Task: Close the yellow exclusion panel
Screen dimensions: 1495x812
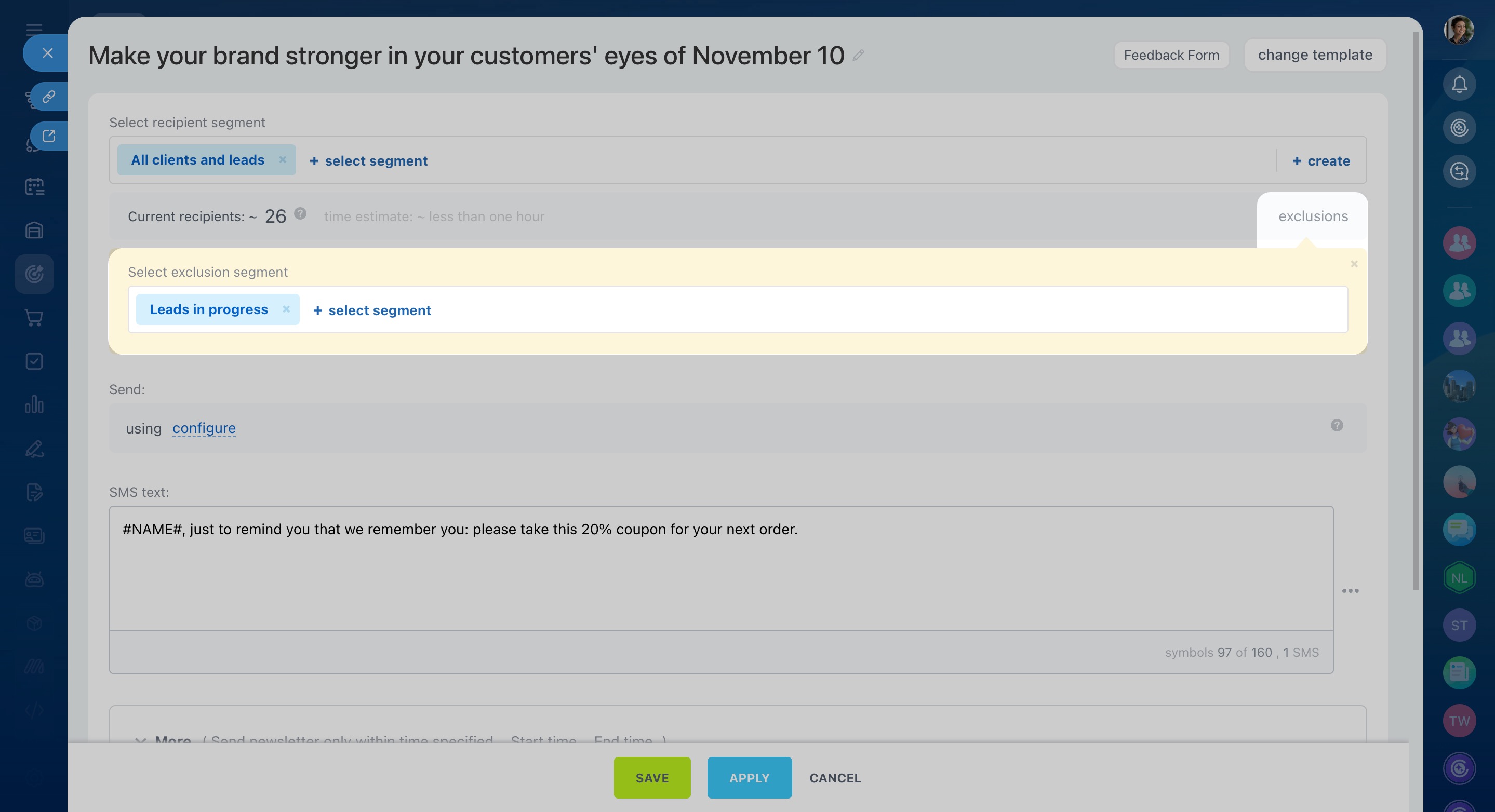Action: coord(1354,264)
